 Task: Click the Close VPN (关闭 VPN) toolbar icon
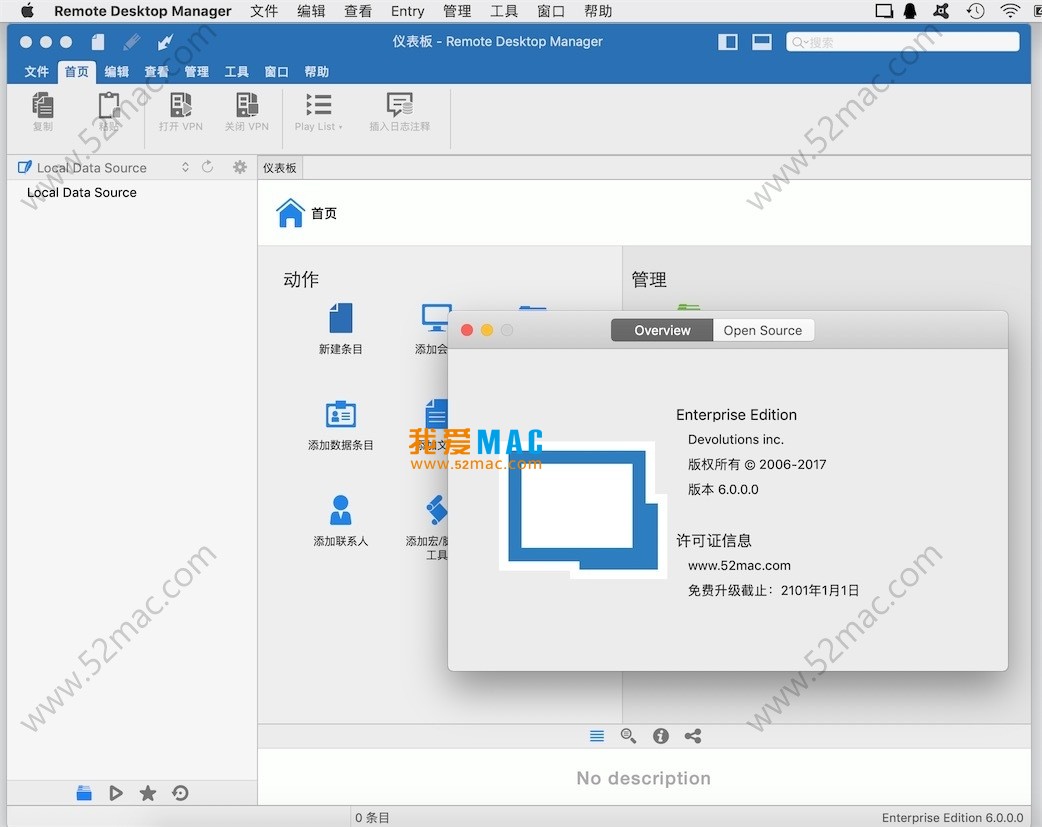click(x=246, y=106)
